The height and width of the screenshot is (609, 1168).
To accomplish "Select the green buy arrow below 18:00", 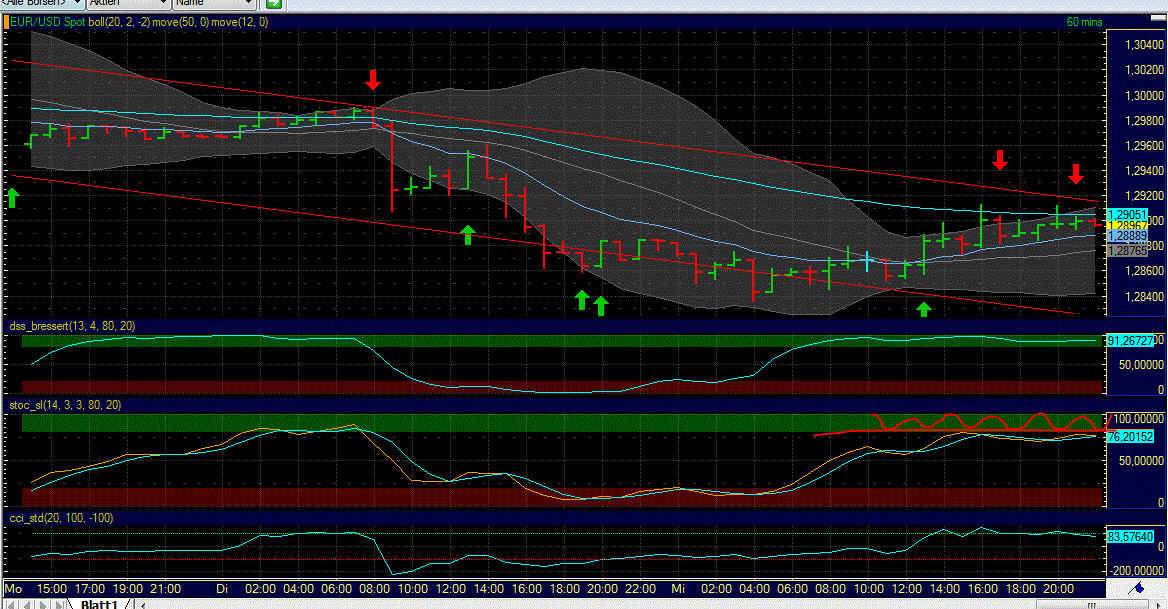I will pyautogui.click(x=582, y=298).
